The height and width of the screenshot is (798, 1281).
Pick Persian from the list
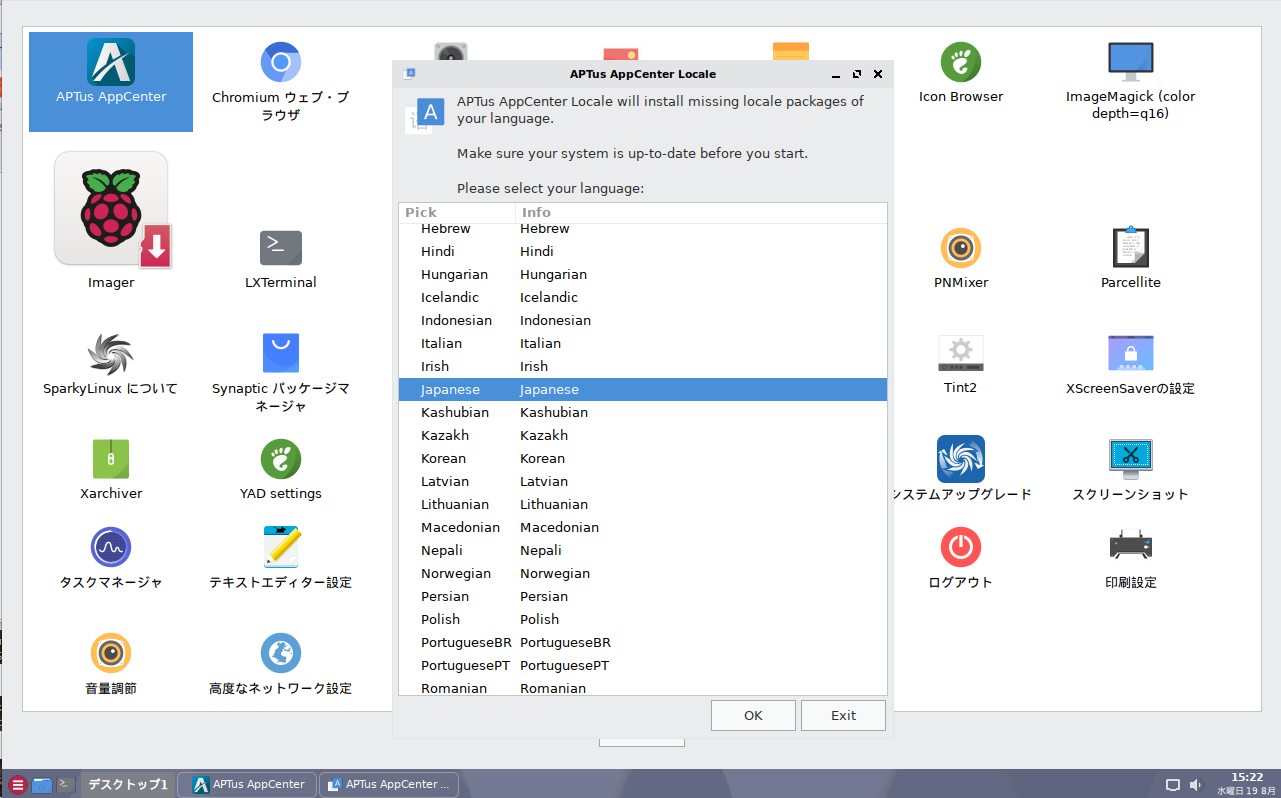(643, 596)
